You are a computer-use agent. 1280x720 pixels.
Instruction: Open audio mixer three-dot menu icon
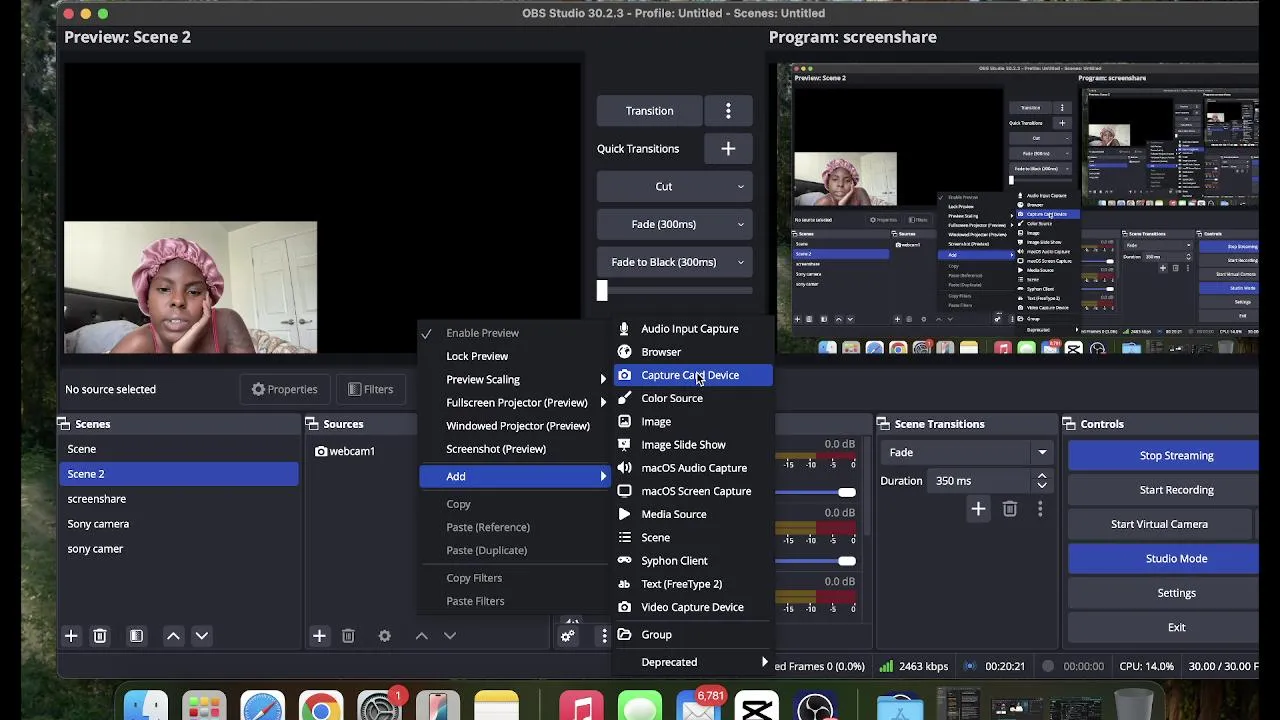604,636
